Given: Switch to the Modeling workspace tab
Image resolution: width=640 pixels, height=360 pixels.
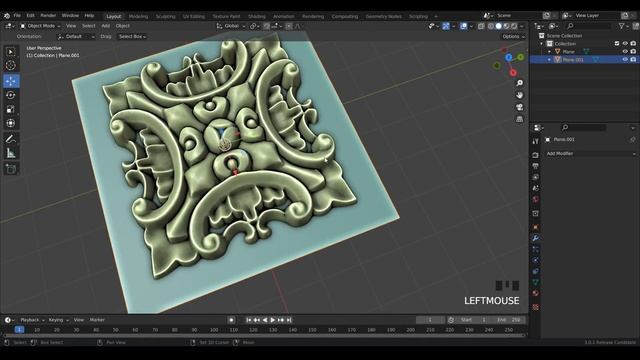Looking at the screenshot, I should (x=138, y=16).
